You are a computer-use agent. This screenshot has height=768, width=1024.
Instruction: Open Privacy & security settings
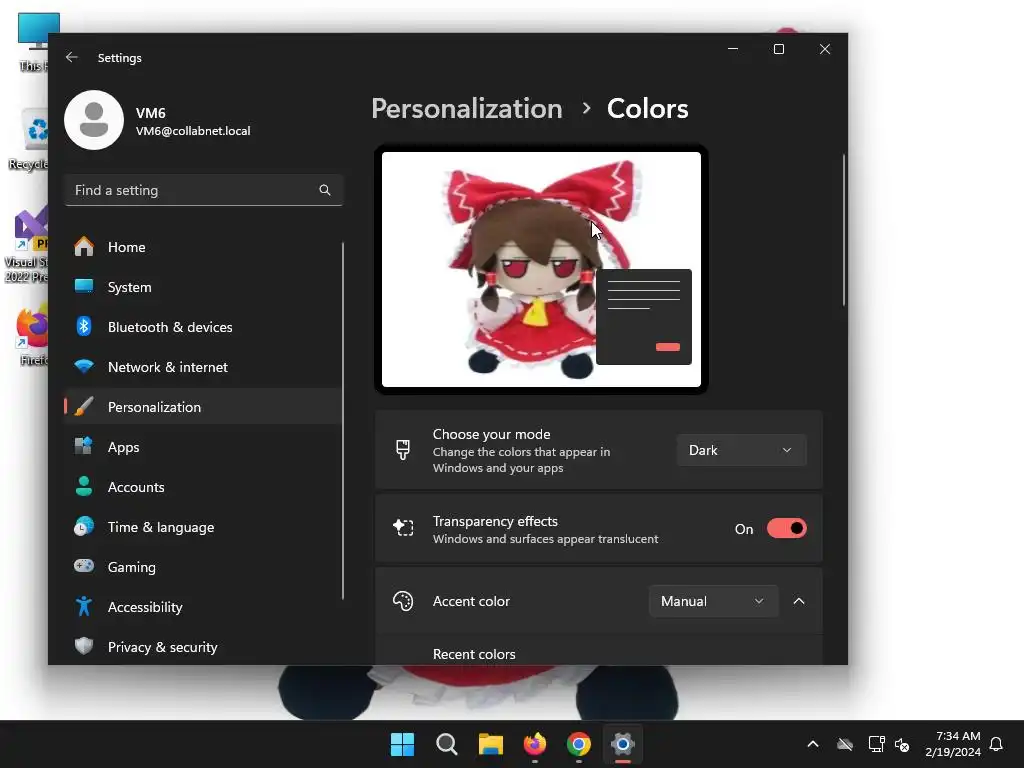pyautogui.click(x=203, y=647)
